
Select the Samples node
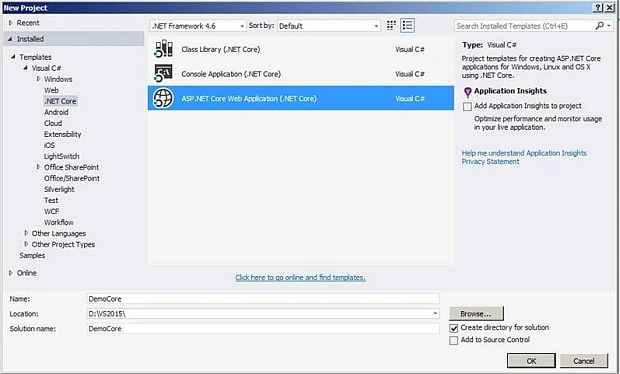click(32, 255)
